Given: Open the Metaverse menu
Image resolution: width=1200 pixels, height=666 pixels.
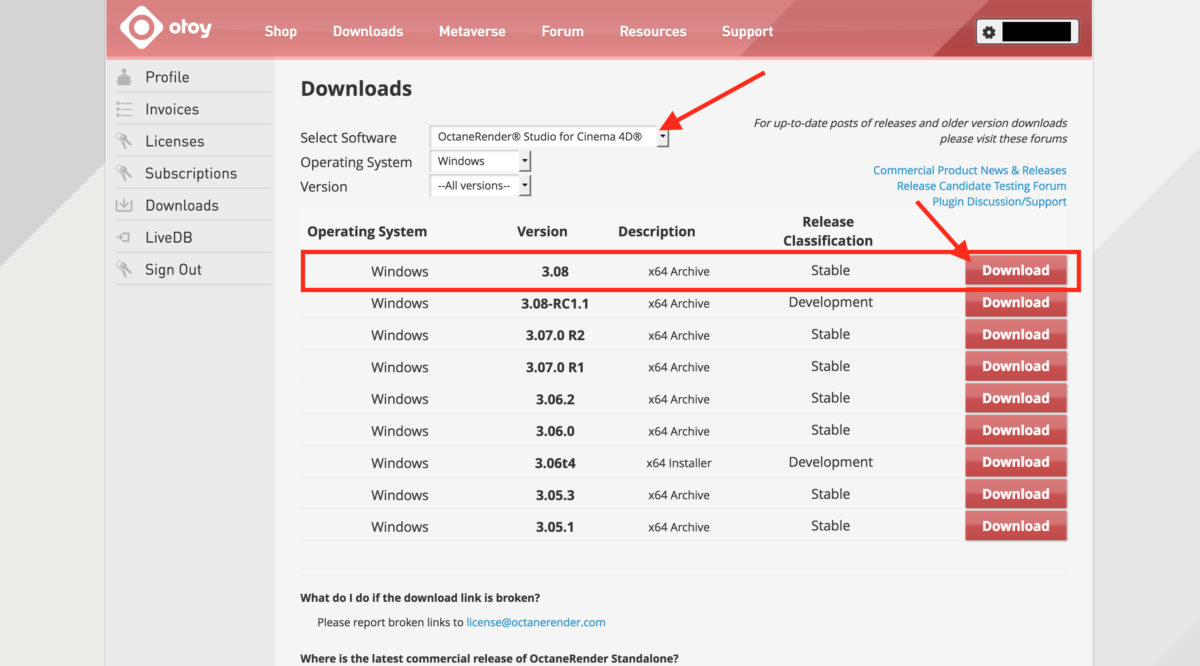Looking at the screenshot, I should [x=473, y=31].
